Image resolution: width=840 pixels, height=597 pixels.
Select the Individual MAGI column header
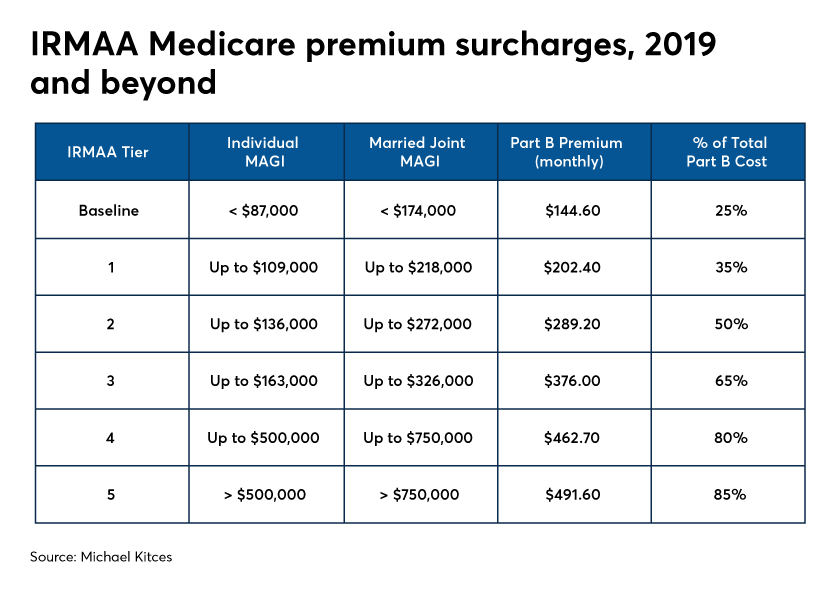pyautogui.click(x=263, y=152)
